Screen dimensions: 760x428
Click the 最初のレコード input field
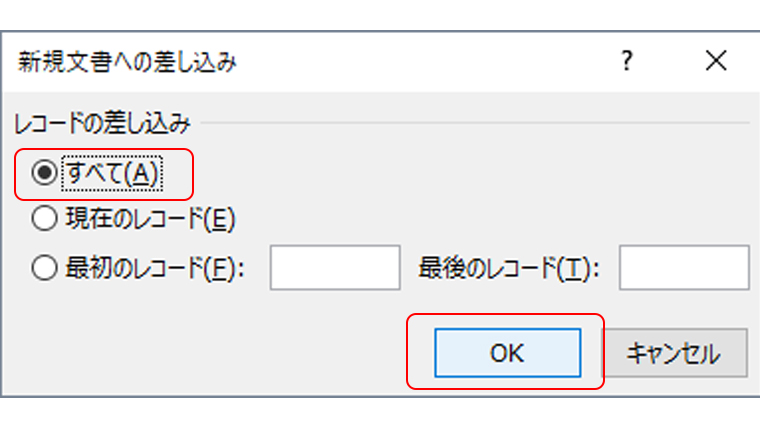(335, 268)
